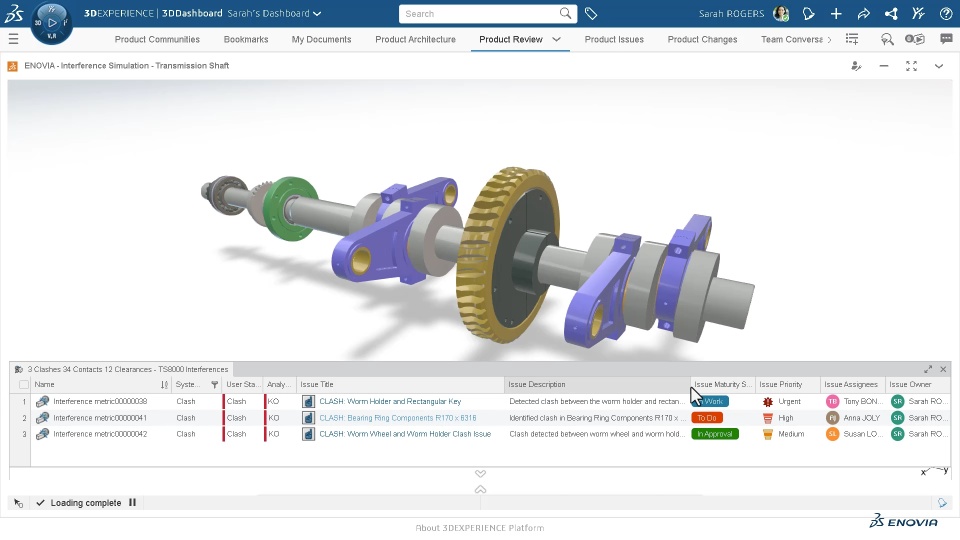Open Sarah ROGERS profile avatar

pyautogui.click(x=781, y=13)
